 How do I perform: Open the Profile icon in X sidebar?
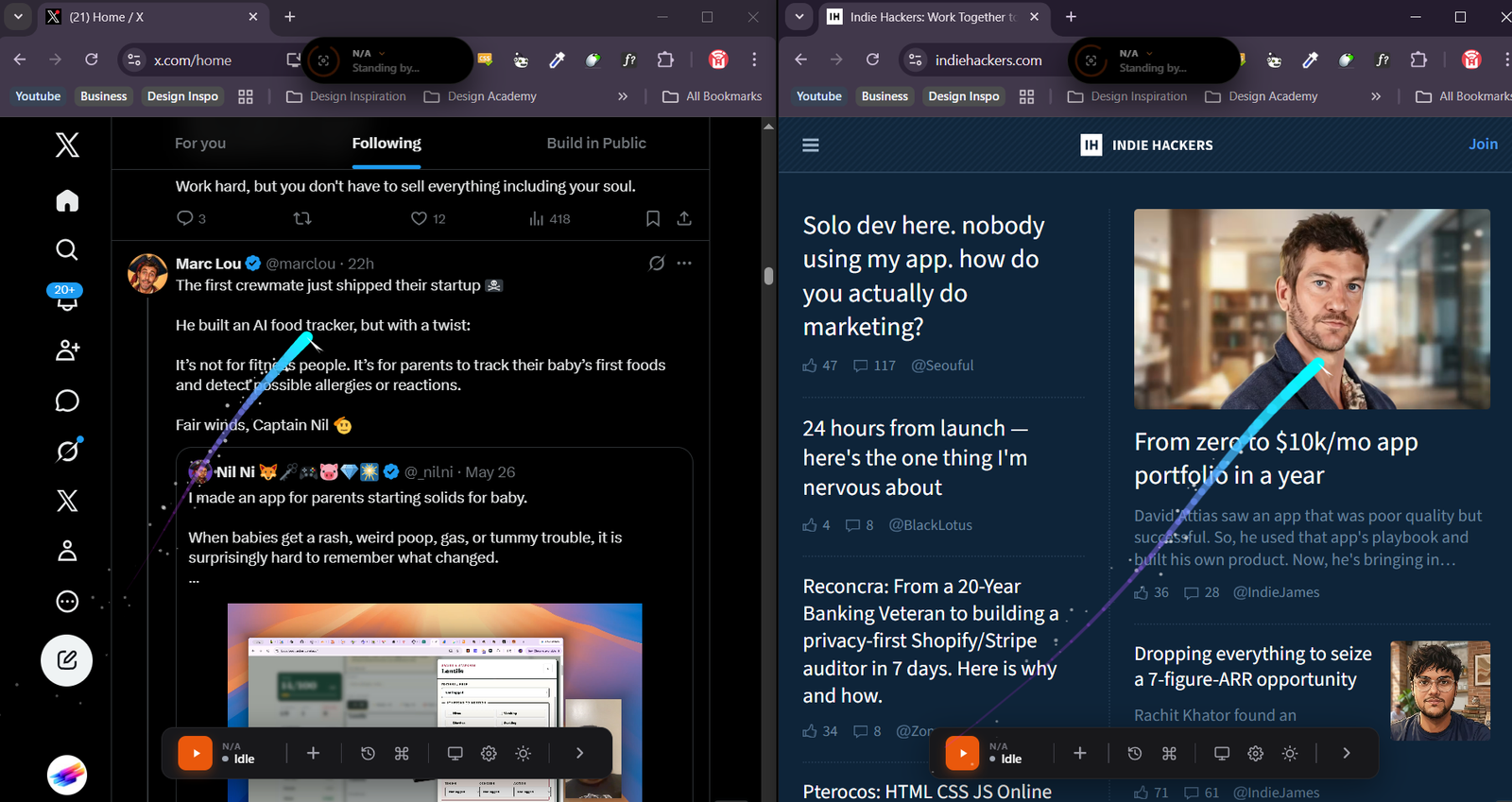point(67,551)
